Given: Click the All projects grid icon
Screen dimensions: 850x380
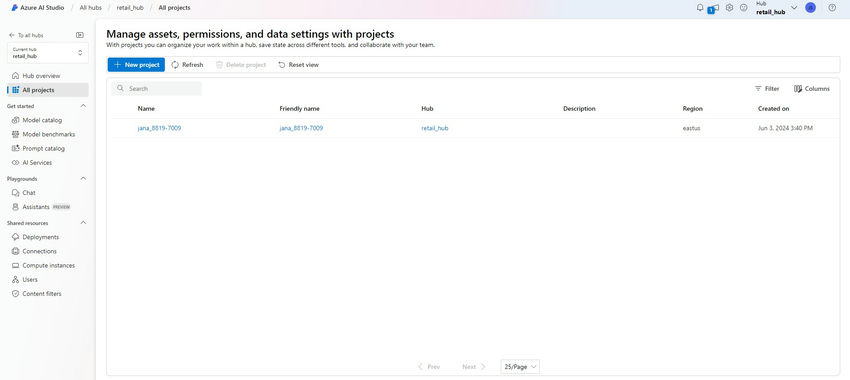Looking at the screenshot, I should (15, 90).
